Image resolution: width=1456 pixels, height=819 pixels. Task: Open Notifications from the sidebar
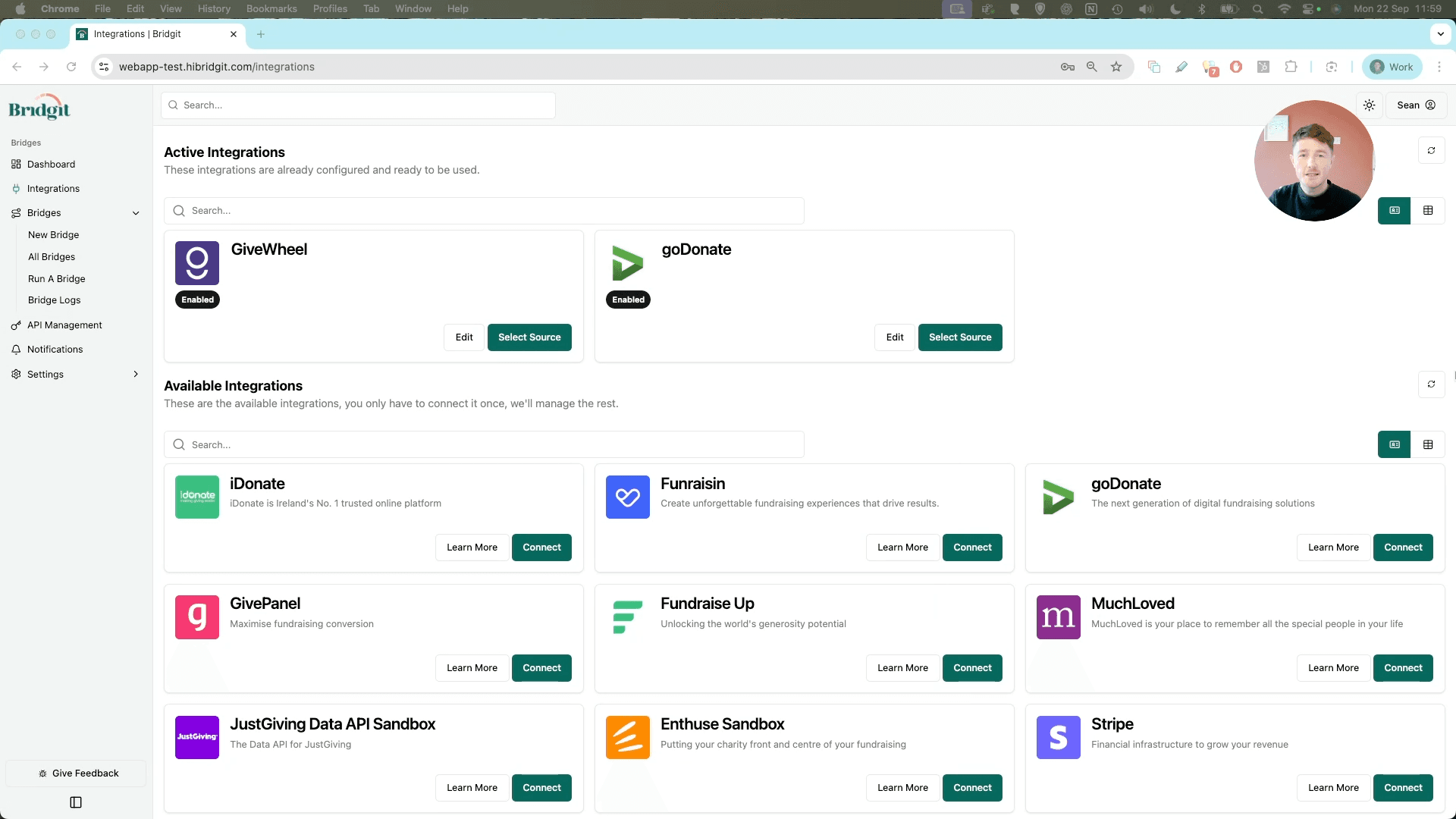54,349
